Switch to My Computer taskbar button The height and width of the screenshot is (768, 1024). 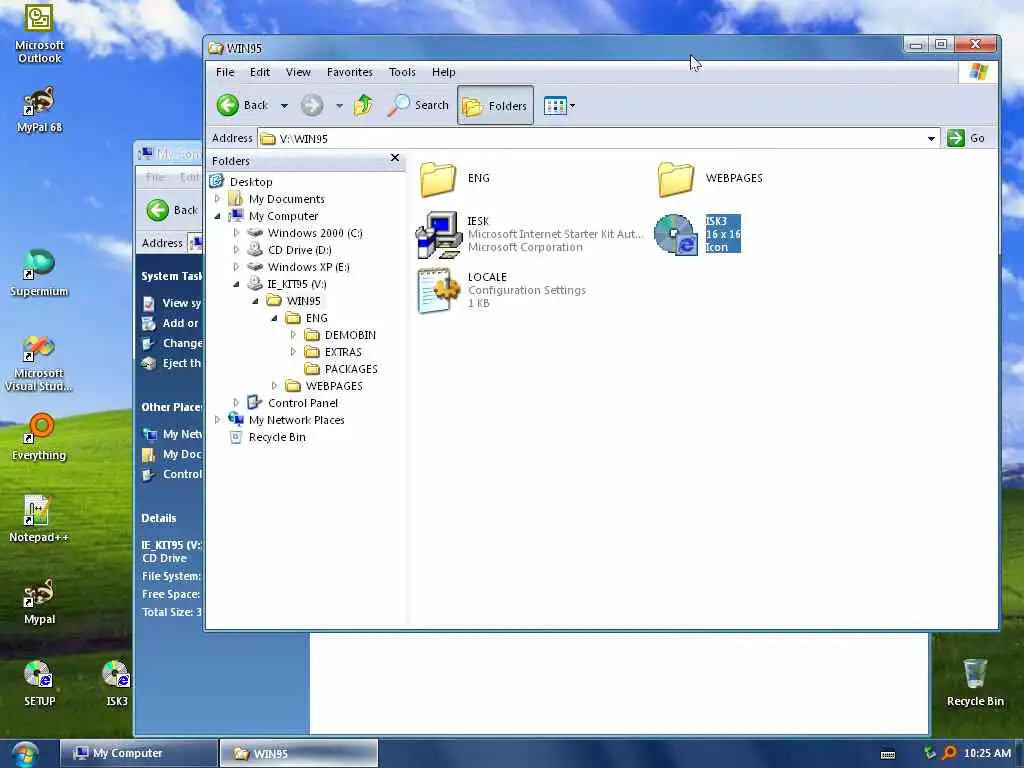point(139,753)
